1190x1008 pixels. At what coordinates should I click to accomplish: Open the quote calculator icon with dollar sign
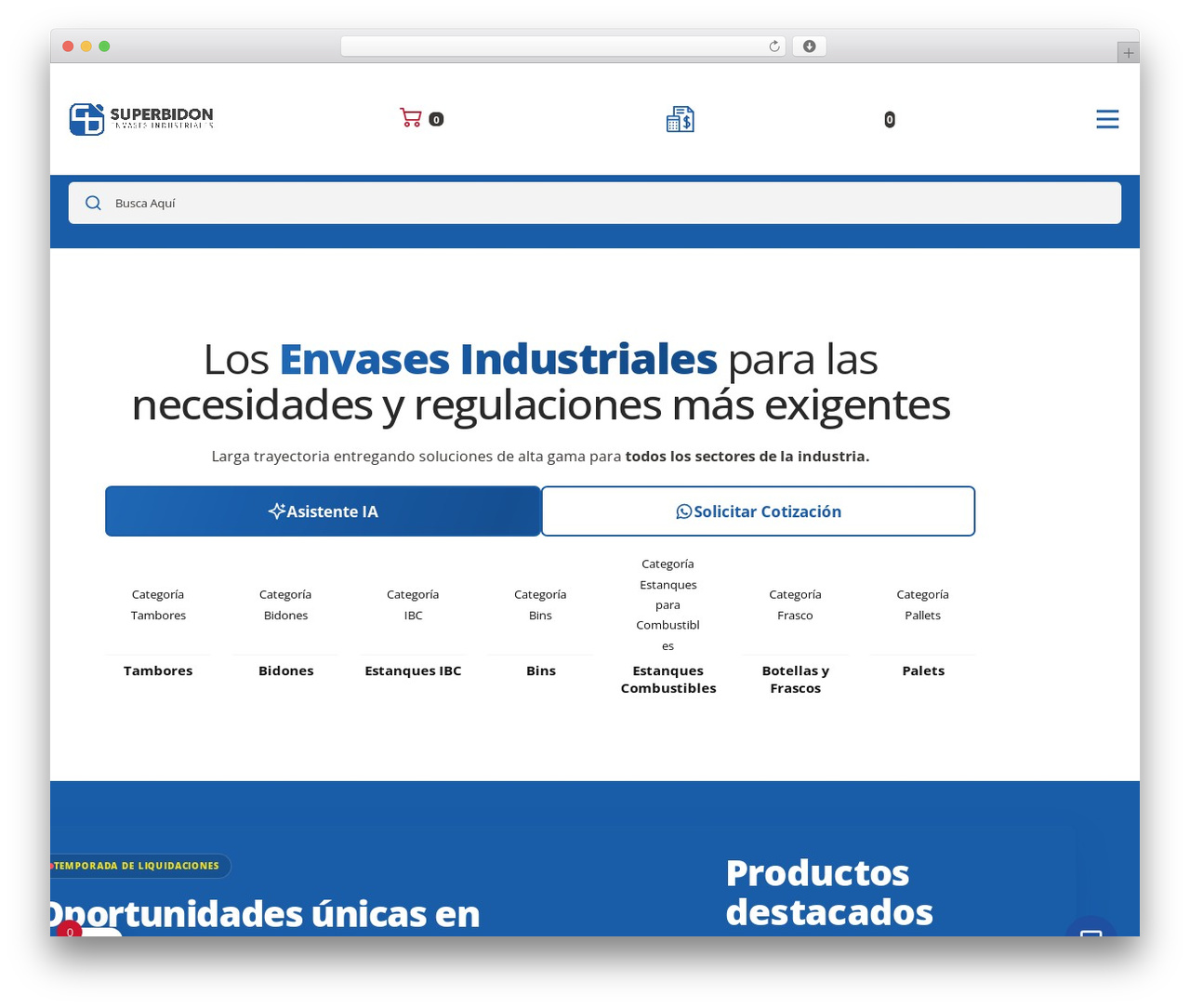point(680,119)
